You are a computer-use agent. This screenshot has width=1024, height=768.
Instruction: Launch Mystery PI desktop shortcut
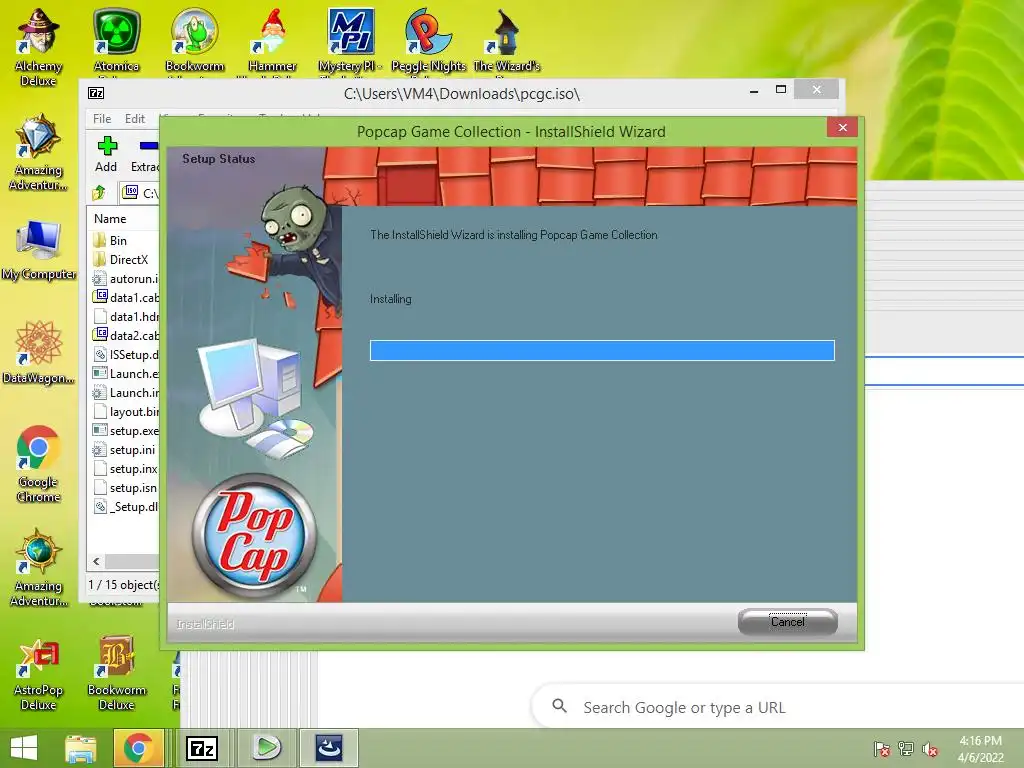[x=350, y=40]
